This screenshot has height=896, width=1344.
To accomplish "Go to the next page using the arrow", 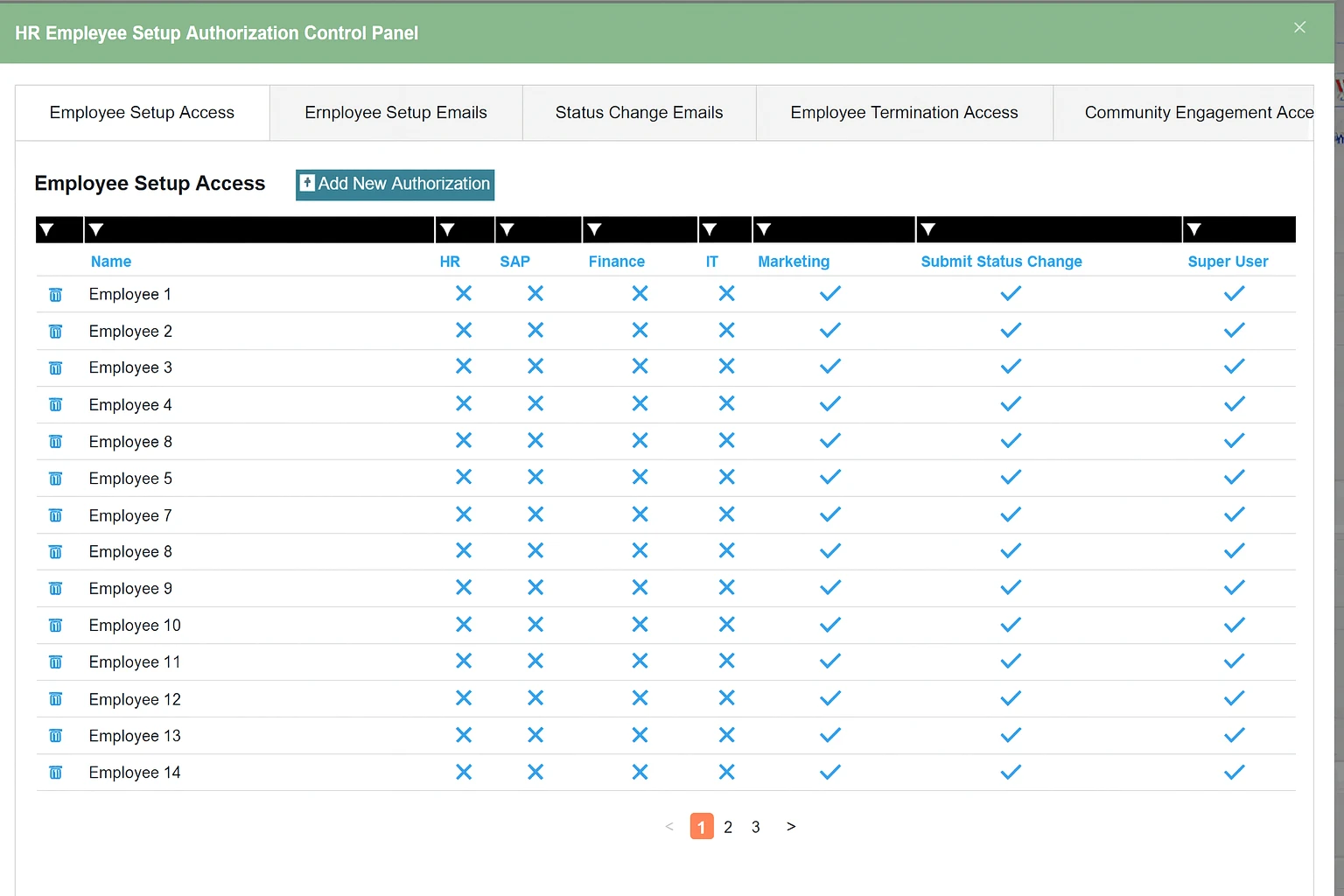I will [791, 826].
